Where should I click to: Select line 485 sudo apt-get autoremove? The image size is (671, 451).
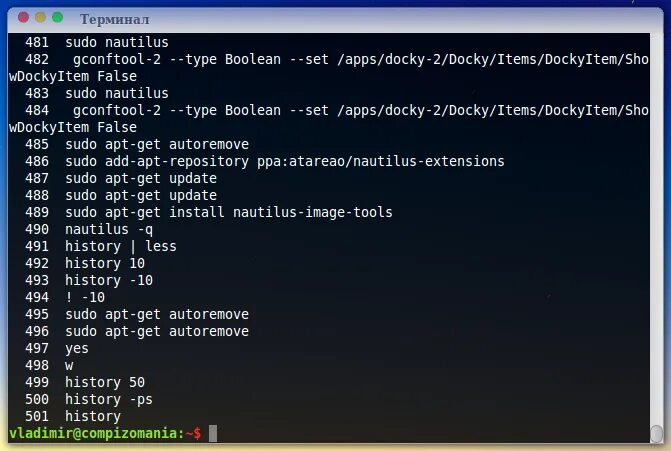(x=137, y=144)
